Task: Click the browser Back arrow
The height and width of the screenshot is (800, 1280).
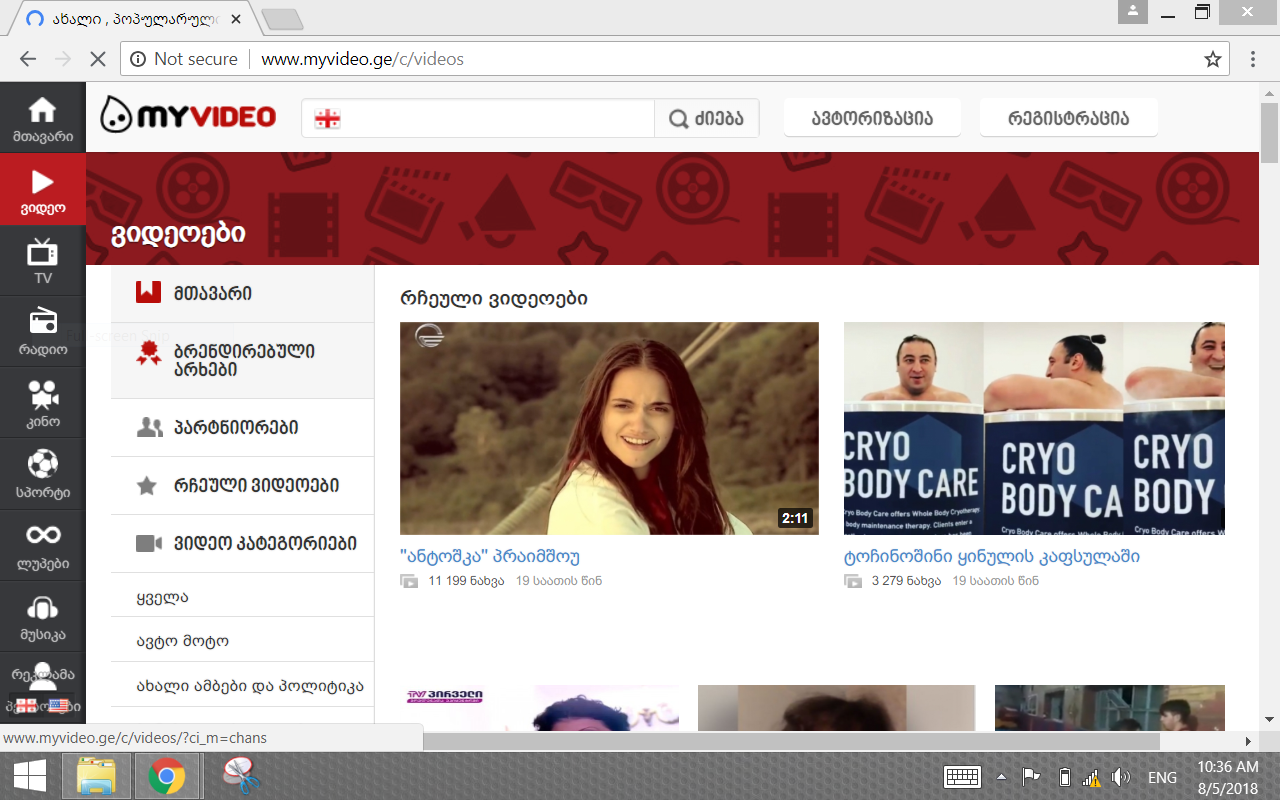Action: [28, 59]
